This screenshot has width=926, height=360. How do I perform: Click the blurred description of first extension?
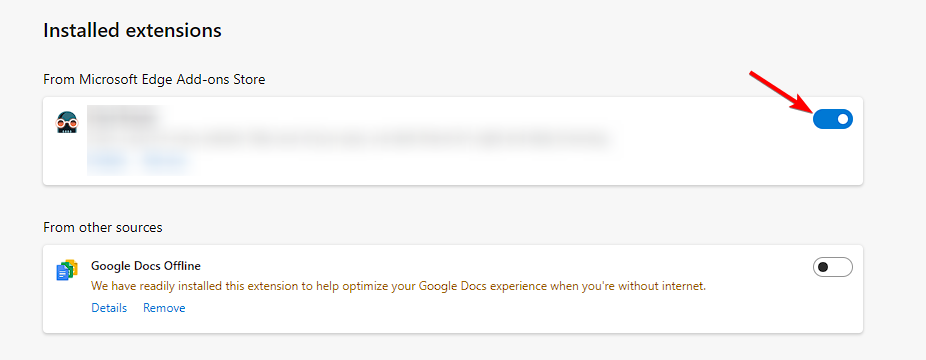(x=348, y=139)
